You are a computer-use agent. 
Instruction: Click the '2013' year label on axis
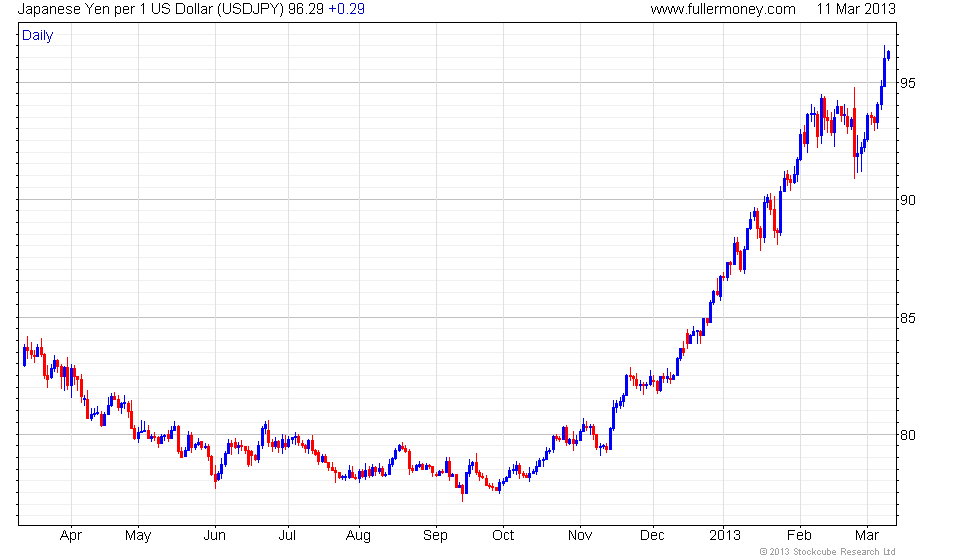tap(724, 536)
